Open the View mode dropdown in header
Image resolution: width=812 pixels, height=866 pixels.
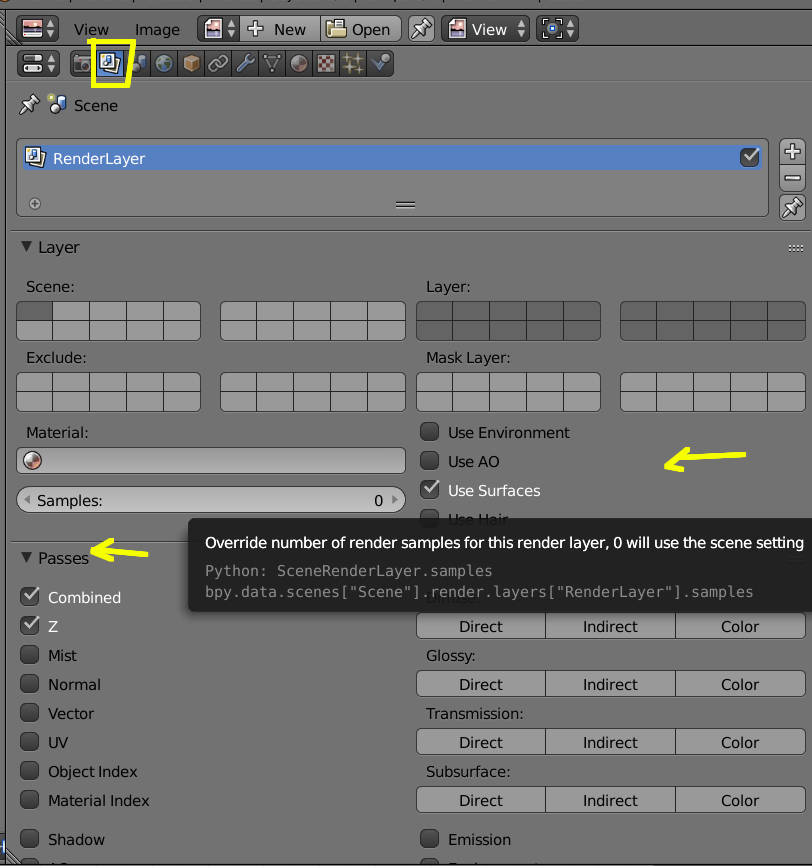(x=485, y=29)
